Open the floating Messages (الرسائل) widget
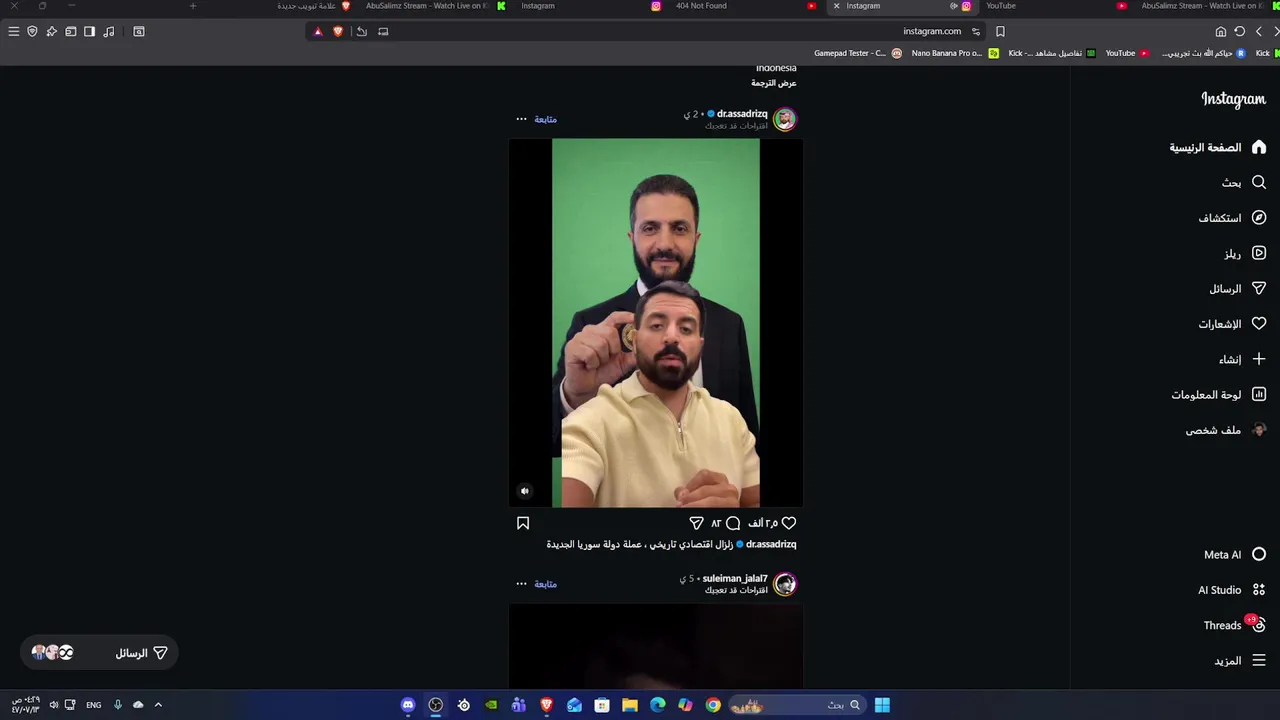The width and height of the screenshot is (1280, 720). (99, 653)
